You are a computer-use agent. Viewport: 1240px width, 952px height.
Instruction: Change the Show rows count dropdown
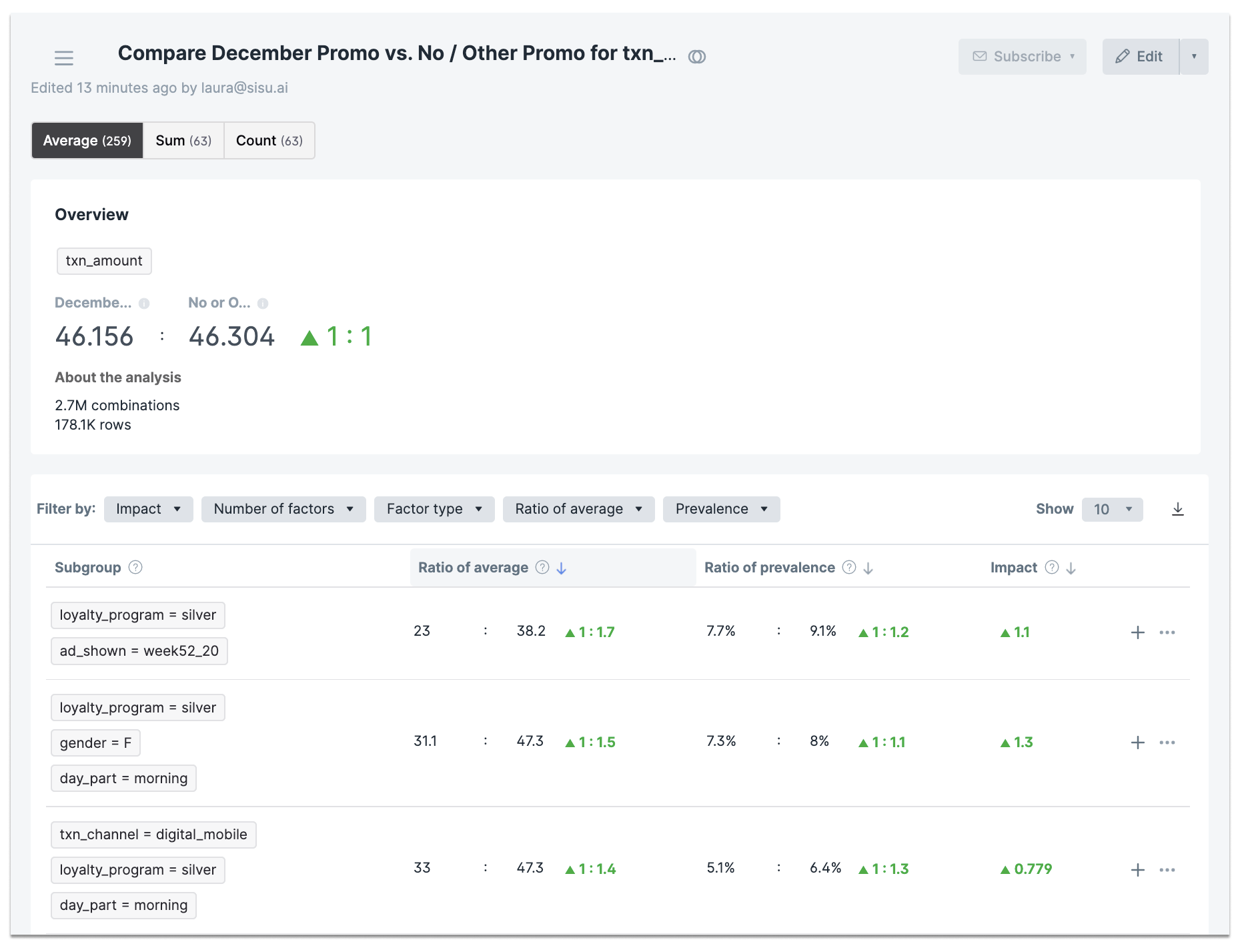pos(1112,510)
